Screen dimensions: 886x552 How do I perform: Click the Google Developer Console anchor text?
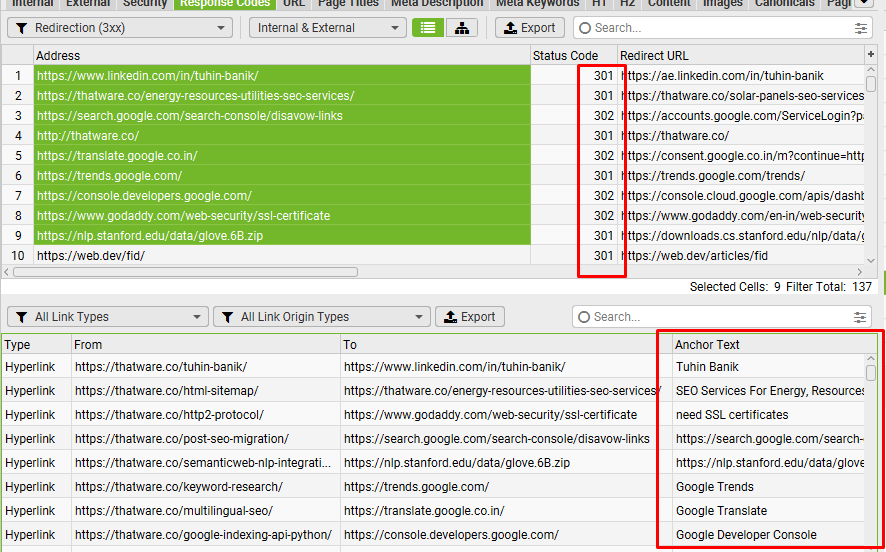768,534
